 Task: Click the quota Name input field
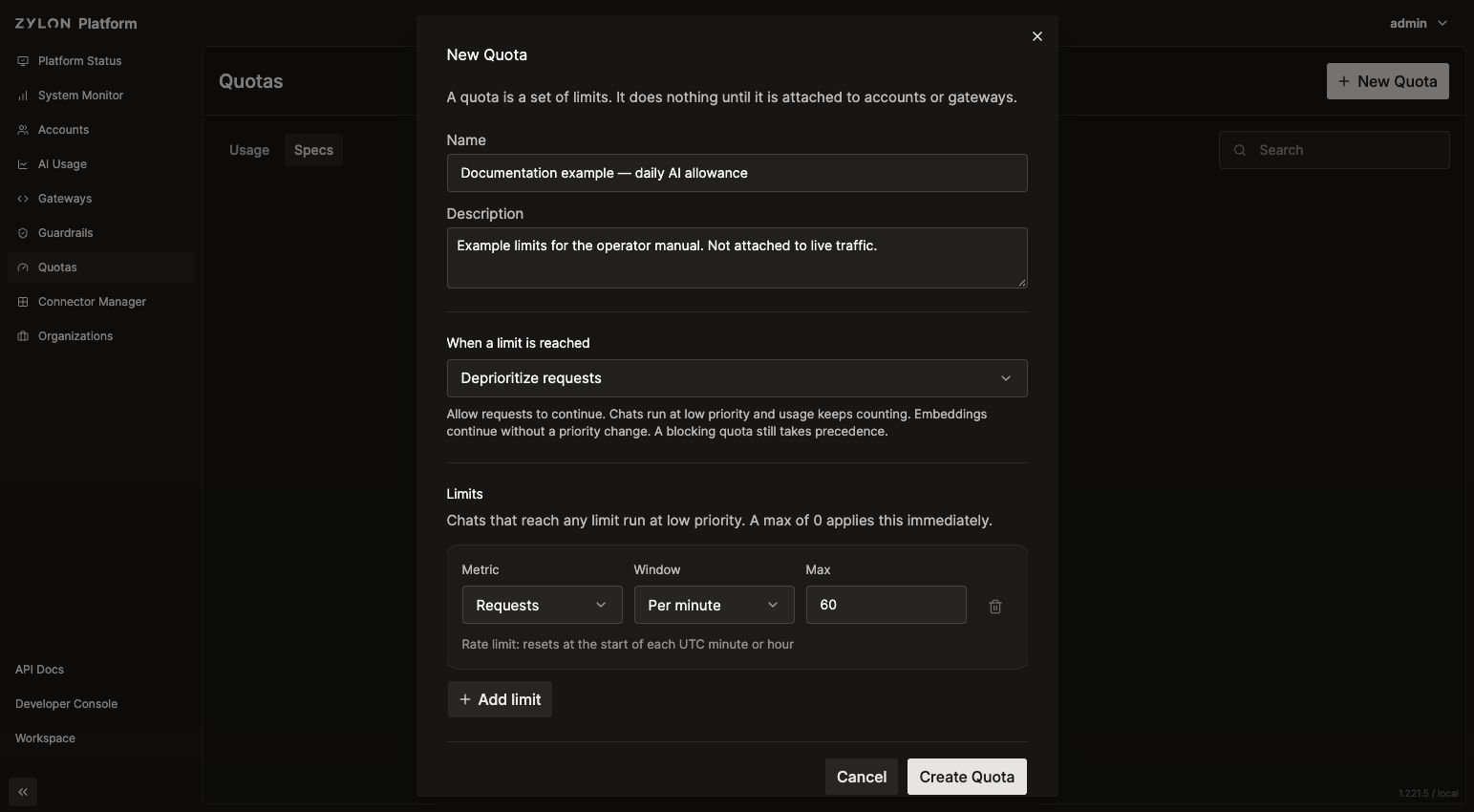coord(737,173)
